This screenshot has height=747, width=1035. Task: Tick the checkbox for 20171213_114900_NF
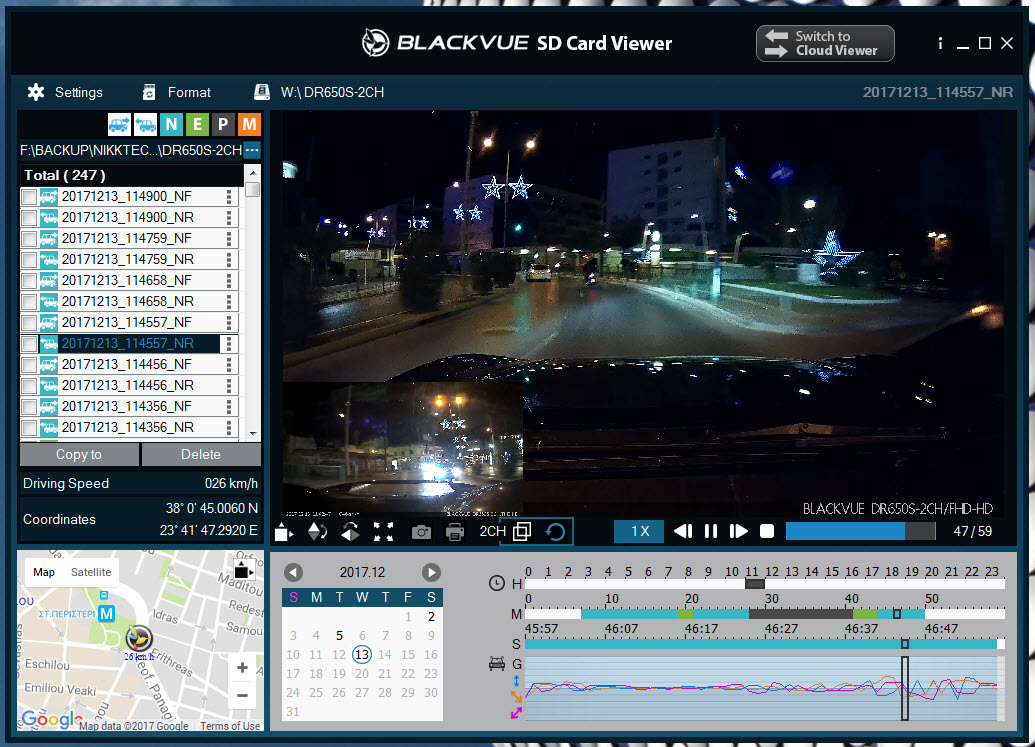(29, 197)
